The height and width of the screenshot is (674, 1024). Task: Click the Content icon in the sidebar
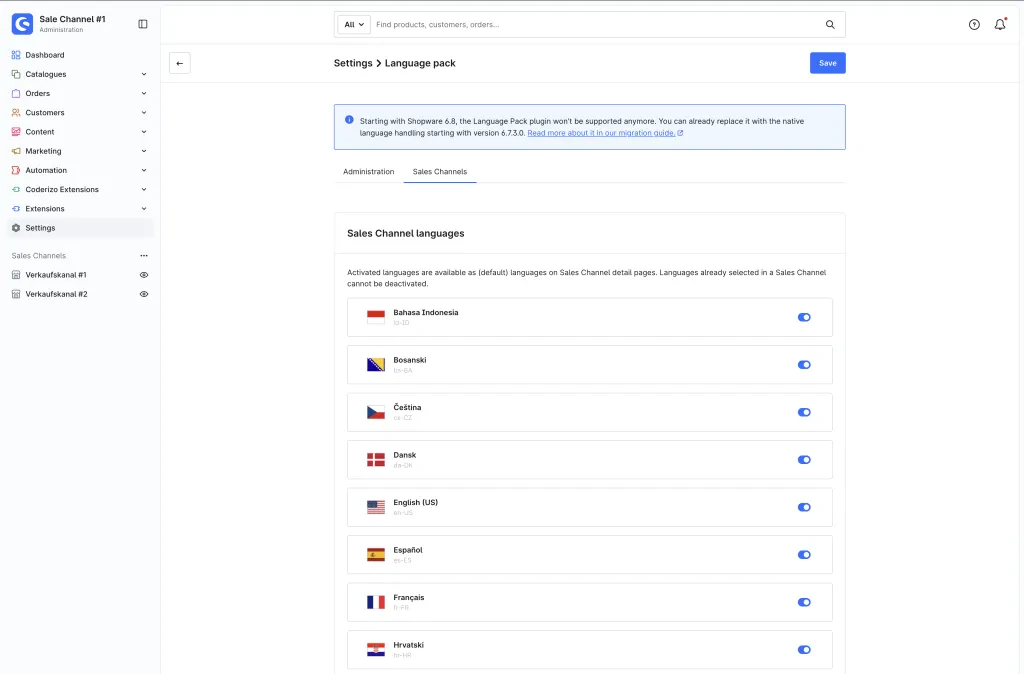tap(16, 132)
